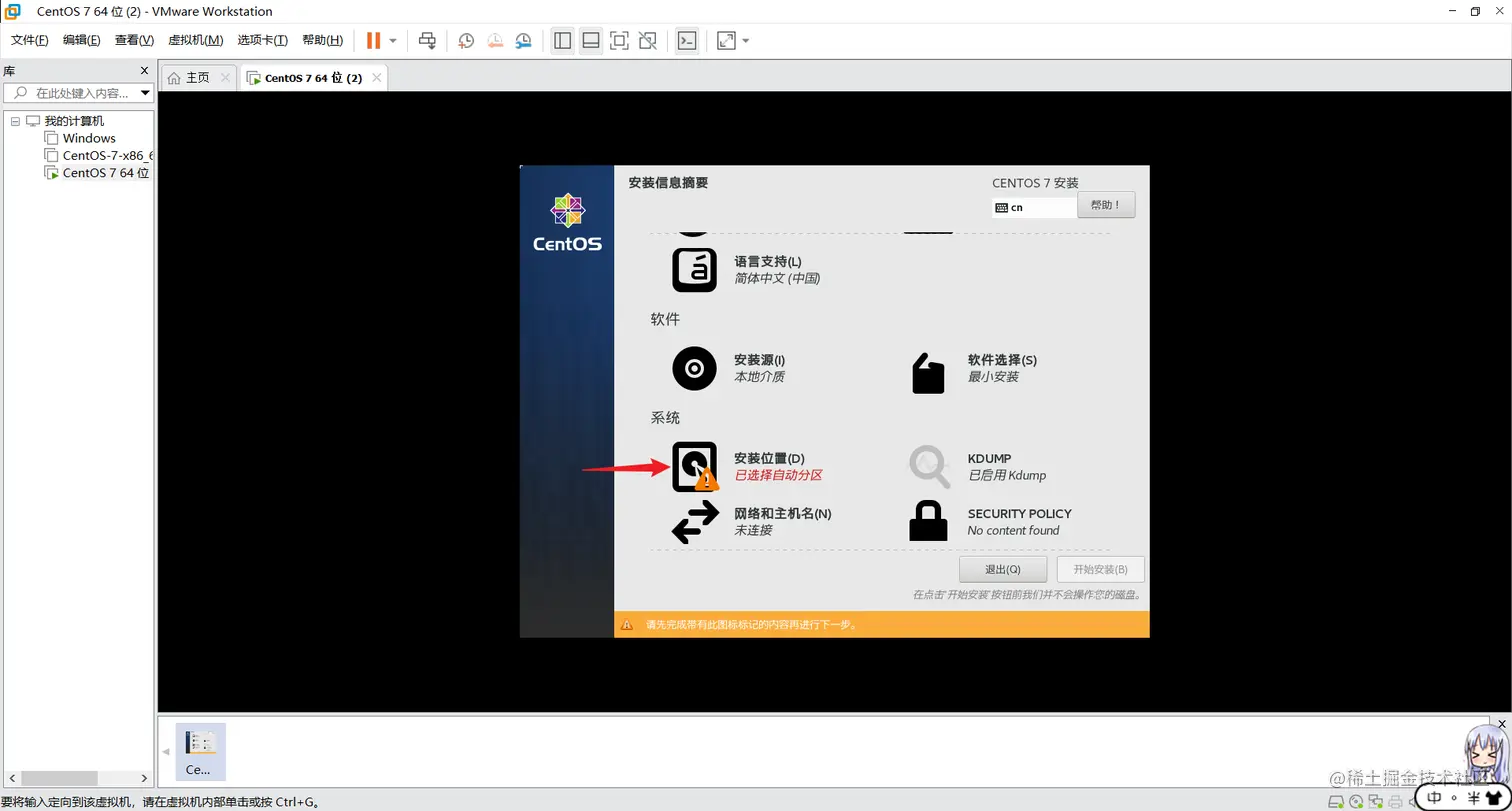
Task: Open 软件选择(S) software selection icon
Action: (x=928, y=372)
